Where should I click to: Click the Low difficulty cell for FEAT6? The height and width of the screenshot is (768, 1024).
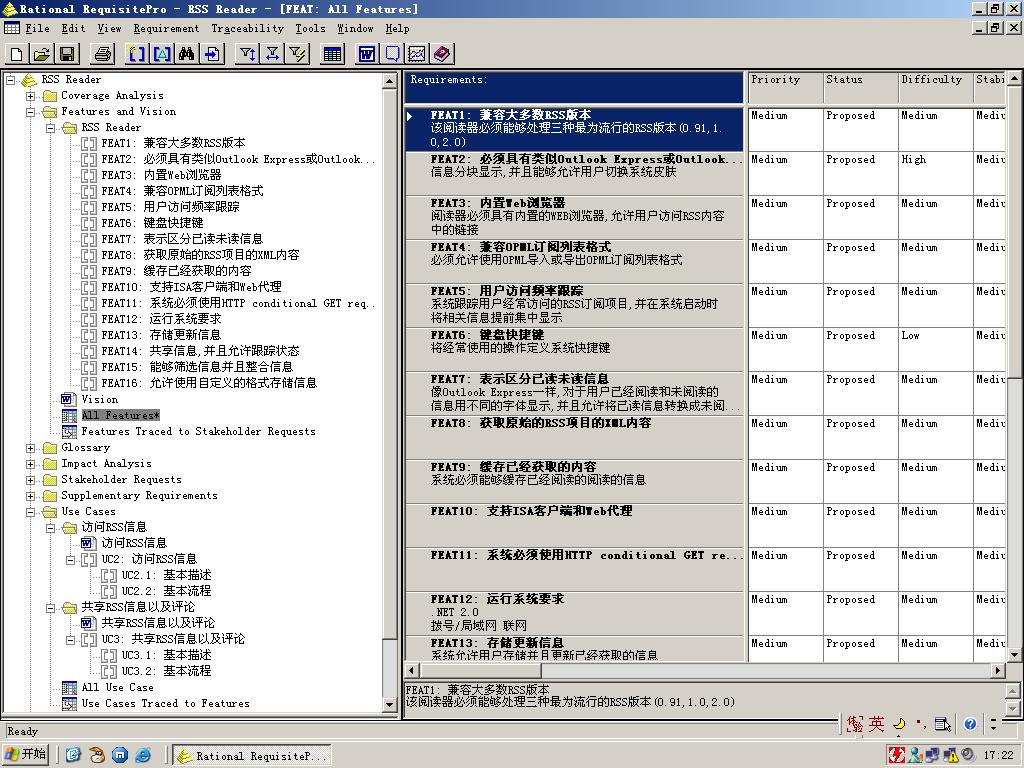pos(935,349)
